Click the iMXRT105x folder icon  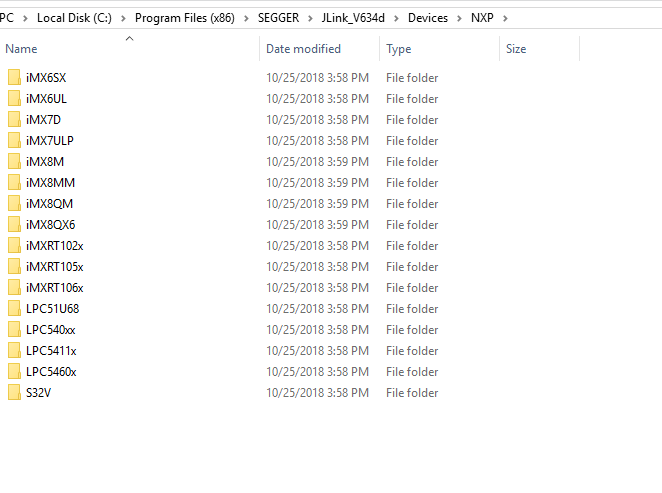[x=14, y=266]
